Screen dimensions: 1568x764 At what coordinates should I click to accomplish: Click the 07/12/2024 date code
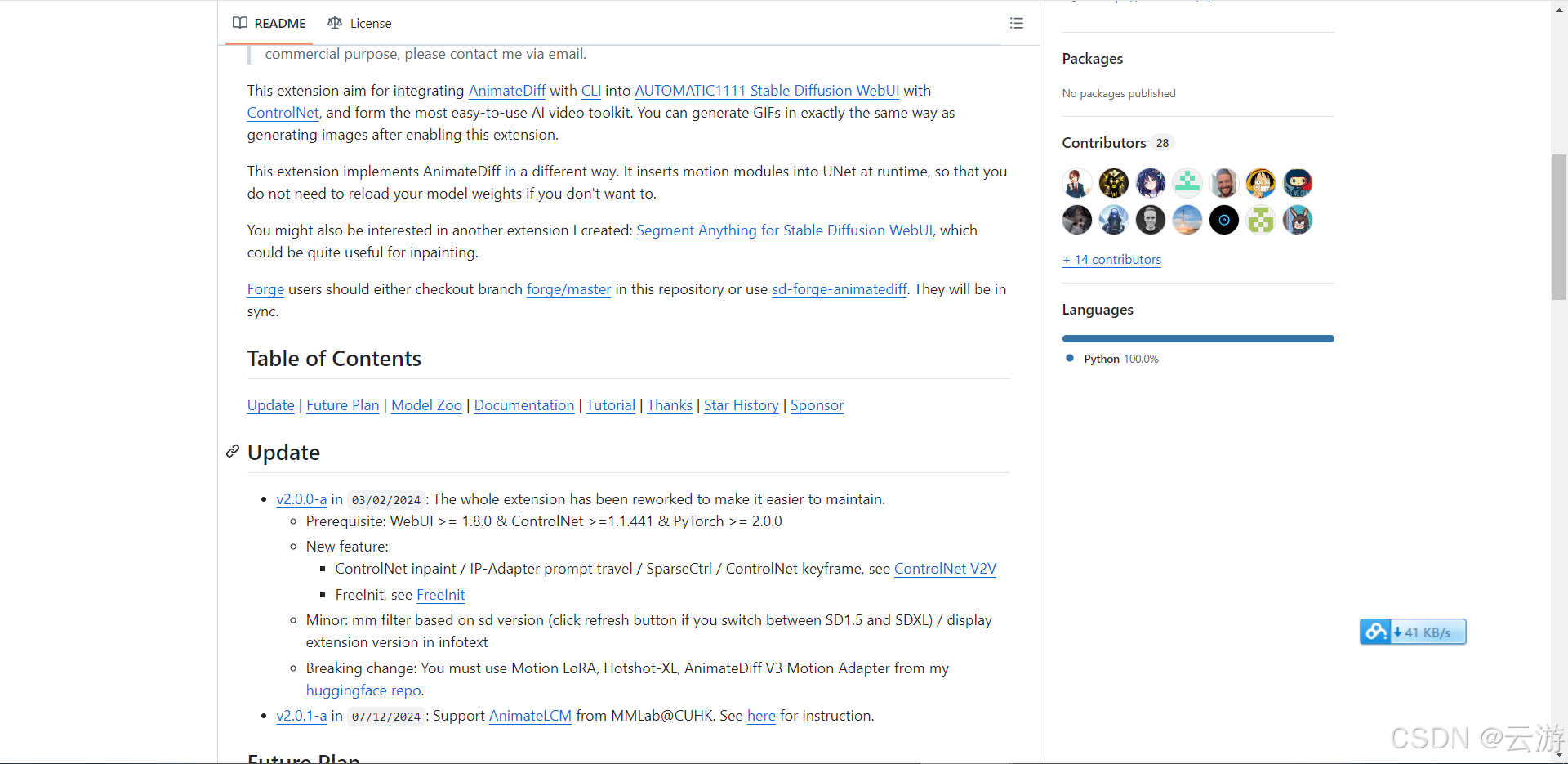point(386,717)
